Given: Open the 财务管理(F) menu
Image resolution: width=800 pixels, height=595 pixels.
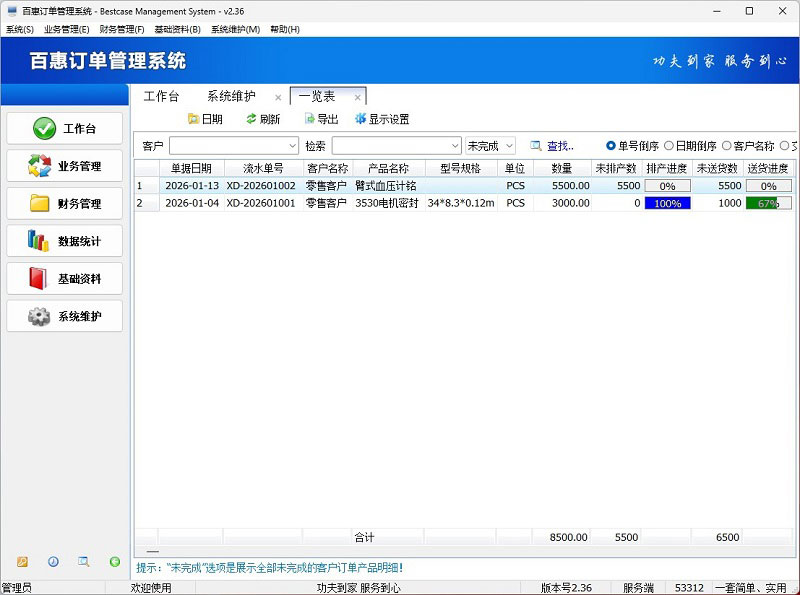Looking at the screenshot, I should tap(121, 29).
